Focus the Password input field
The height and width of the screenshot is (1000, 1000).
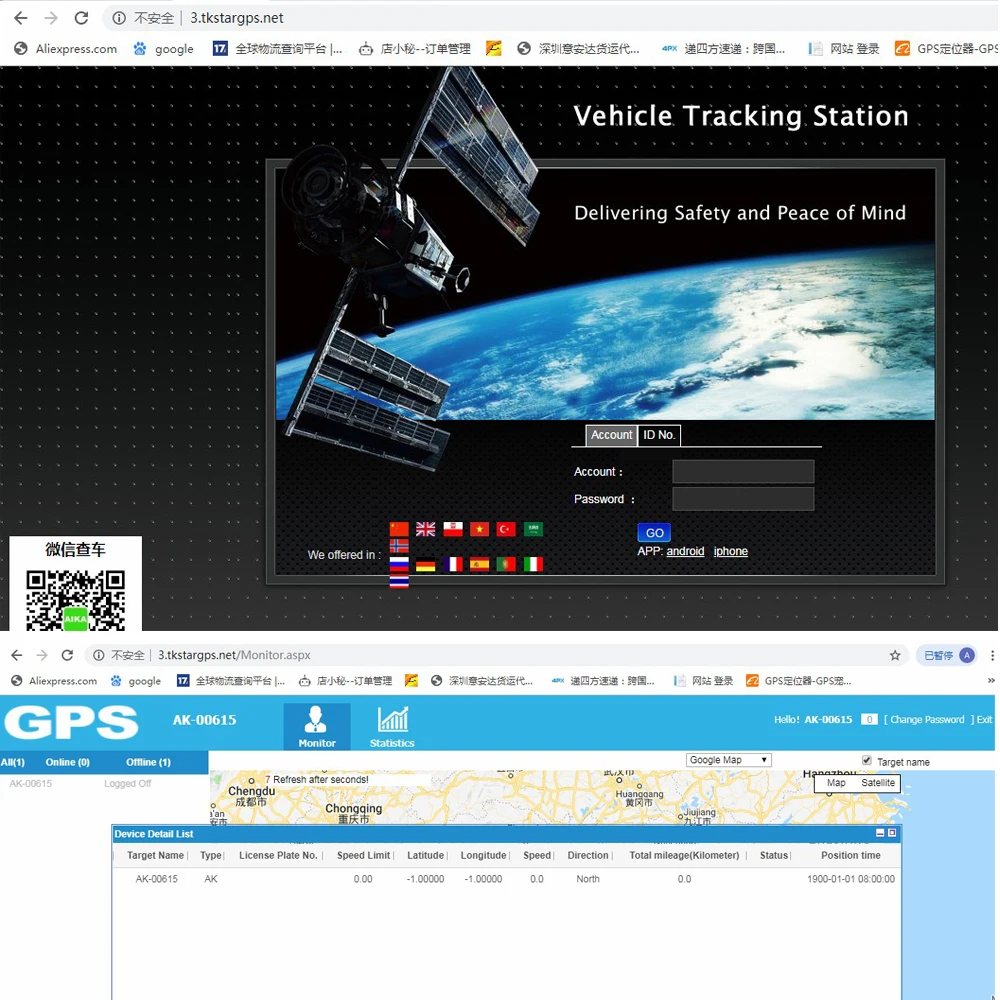coord(743,499)
